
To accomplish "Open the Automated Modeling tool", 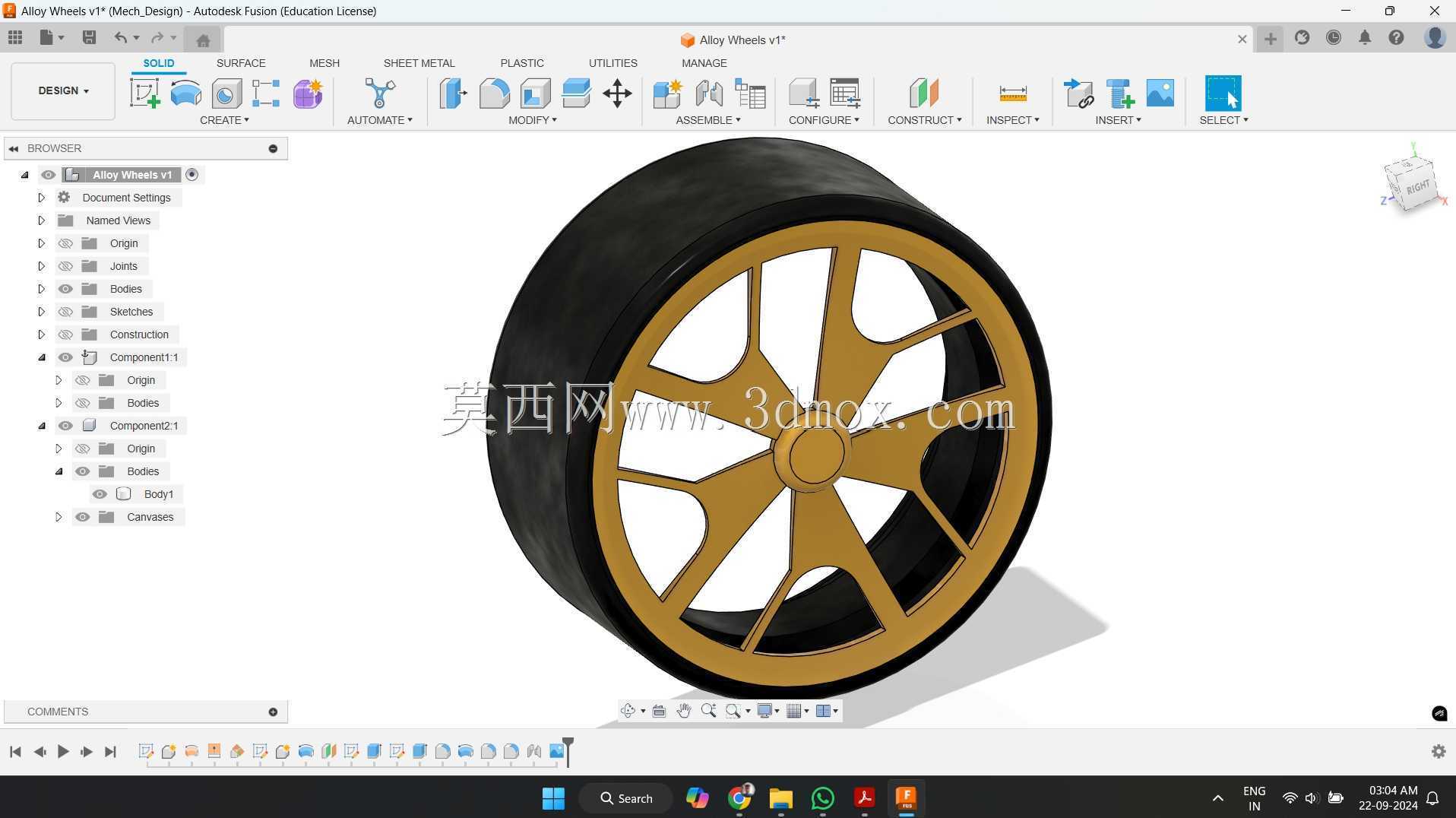I will (x=379, y=94).
